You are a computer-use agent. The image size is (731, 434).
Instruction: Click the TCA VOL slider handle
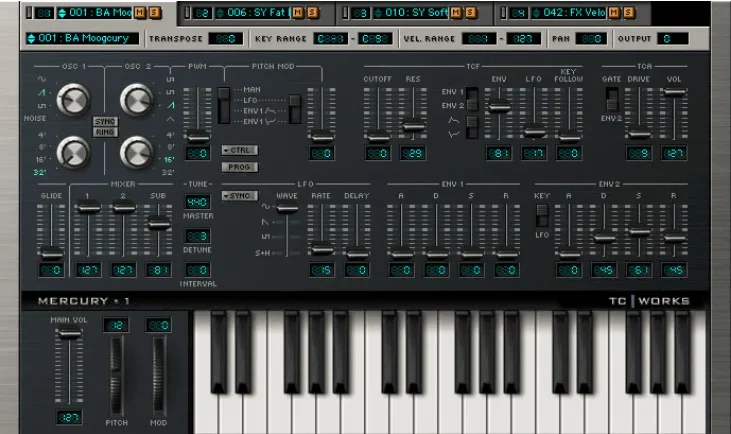coord(674,92)
